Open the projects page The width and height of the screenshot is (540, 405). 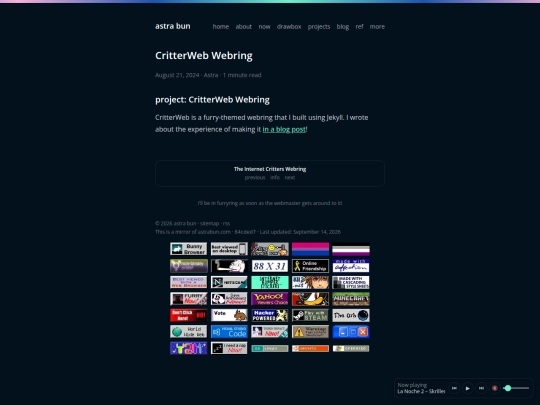click(x=319, y=27)
